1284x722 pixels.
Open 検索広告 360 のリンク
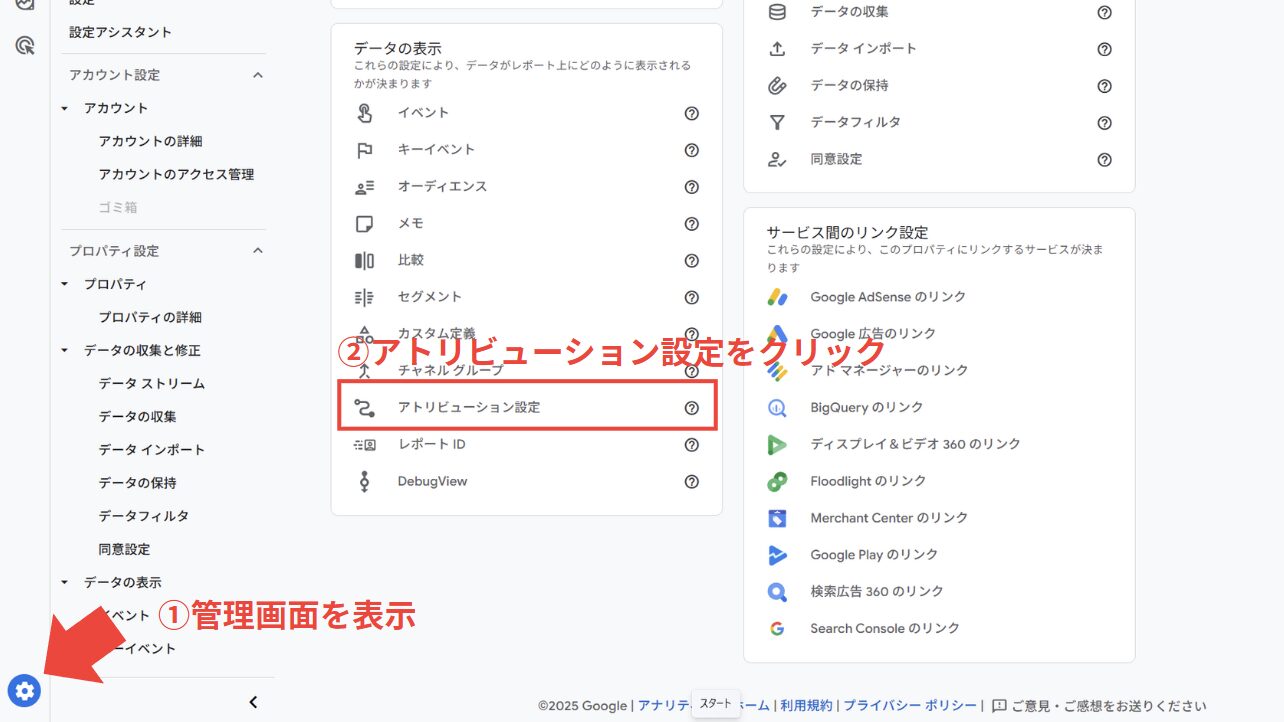pyautogui.click(x=877, y=592)
